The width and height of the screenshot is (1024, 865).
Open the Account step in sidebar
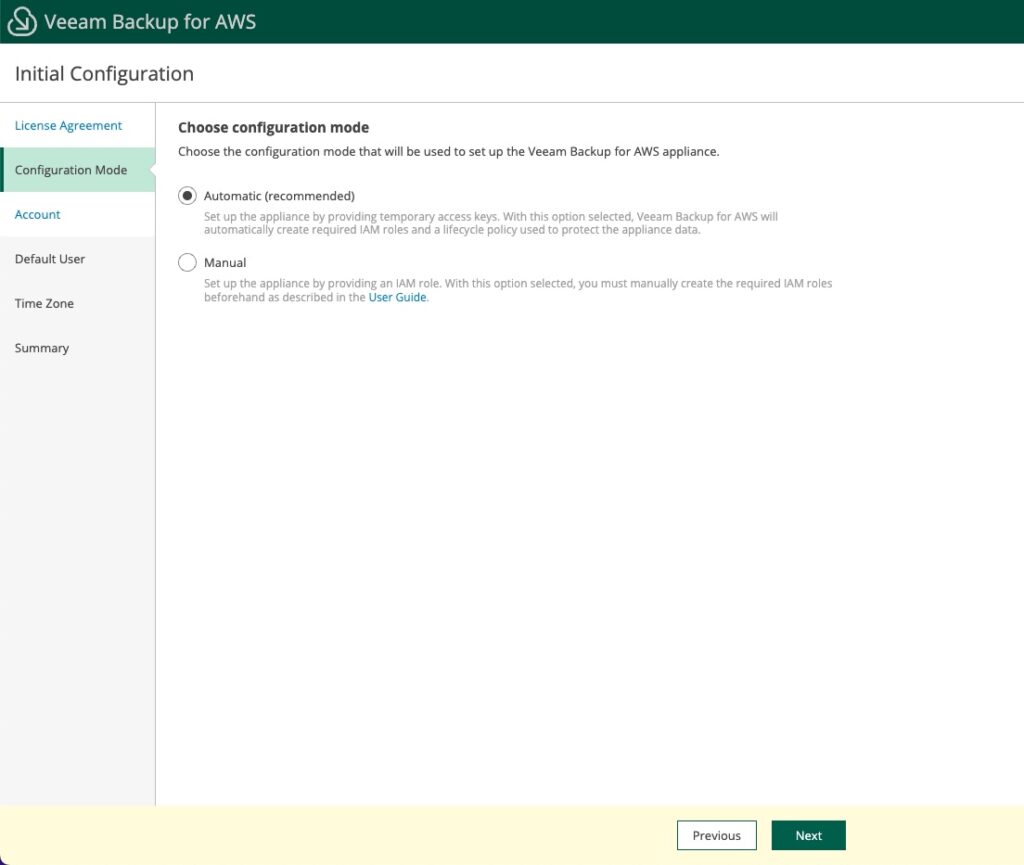[x=37, y=214]
